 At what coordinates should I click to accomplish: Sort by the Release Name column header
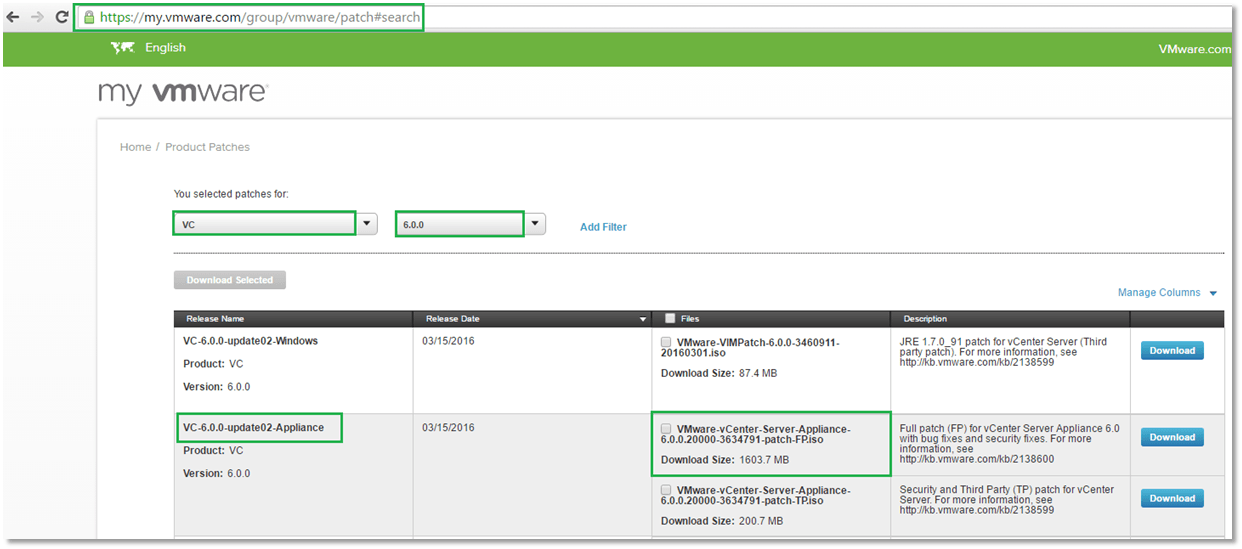(x=215, y=319)
